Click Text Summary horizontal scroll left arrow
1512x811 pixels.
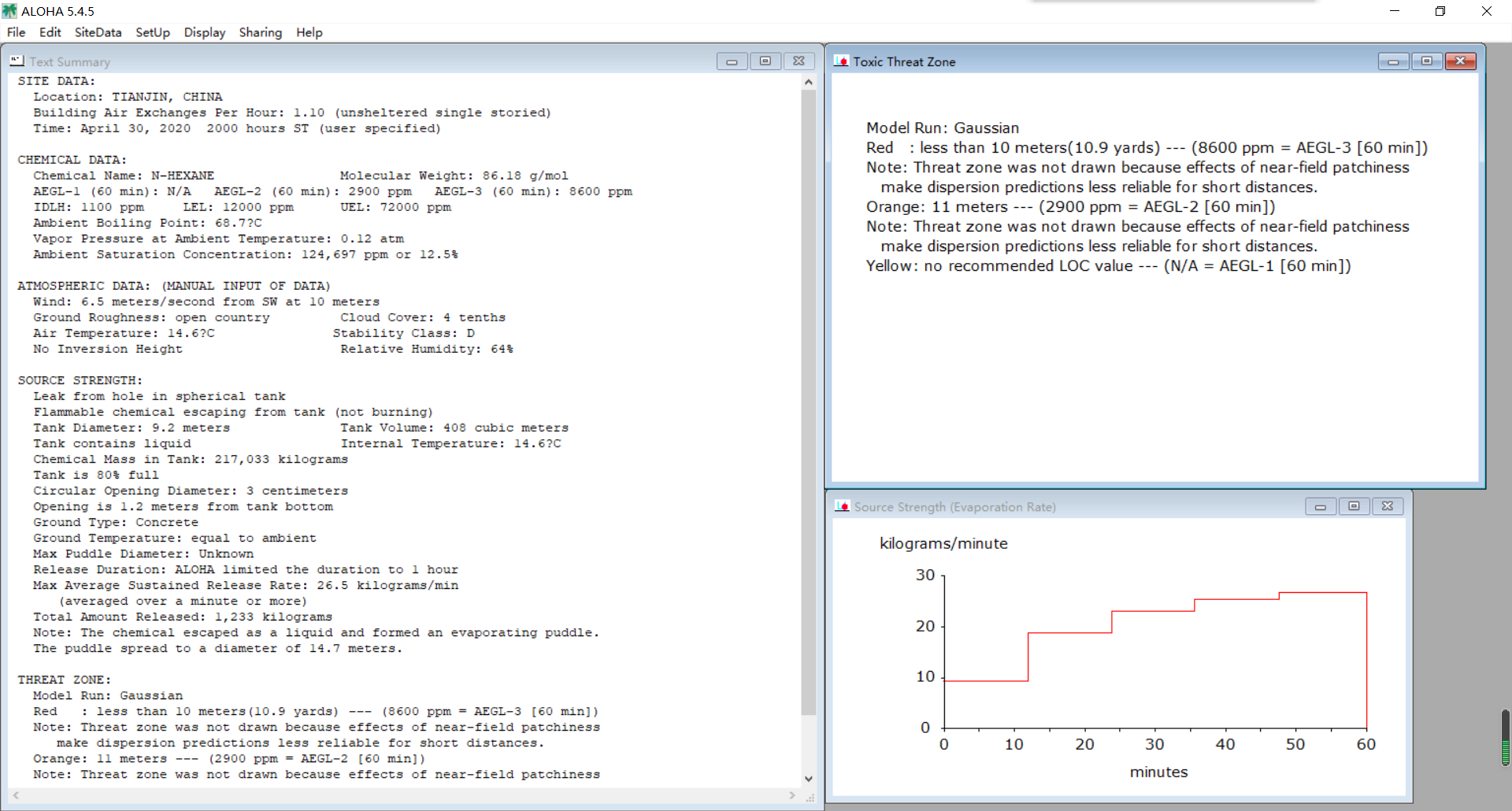tap(16, 796)
